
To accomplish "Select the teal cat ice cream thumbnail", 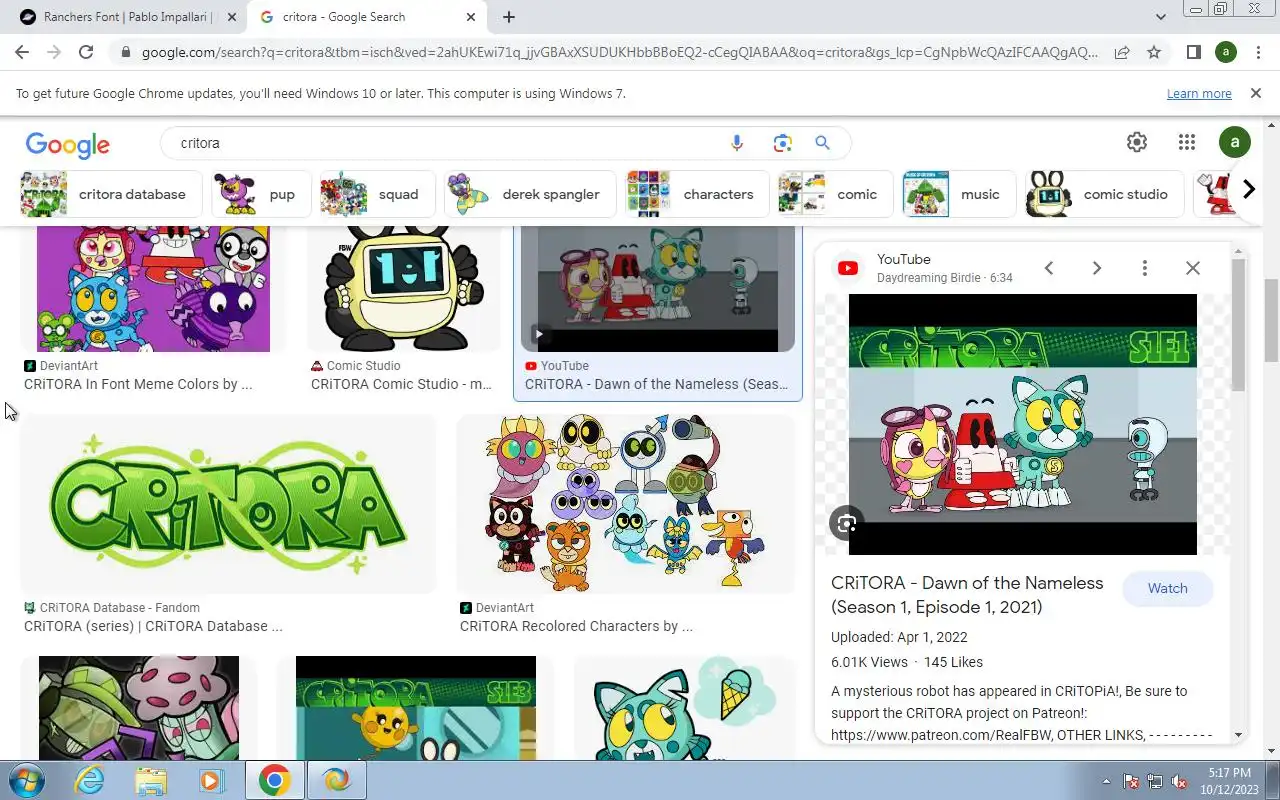I will point(684,708).
